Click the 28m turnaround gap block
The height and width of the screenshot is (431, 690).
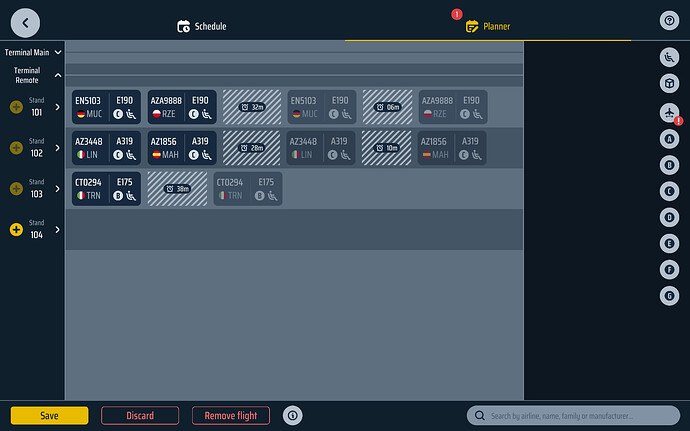[251, 148]
